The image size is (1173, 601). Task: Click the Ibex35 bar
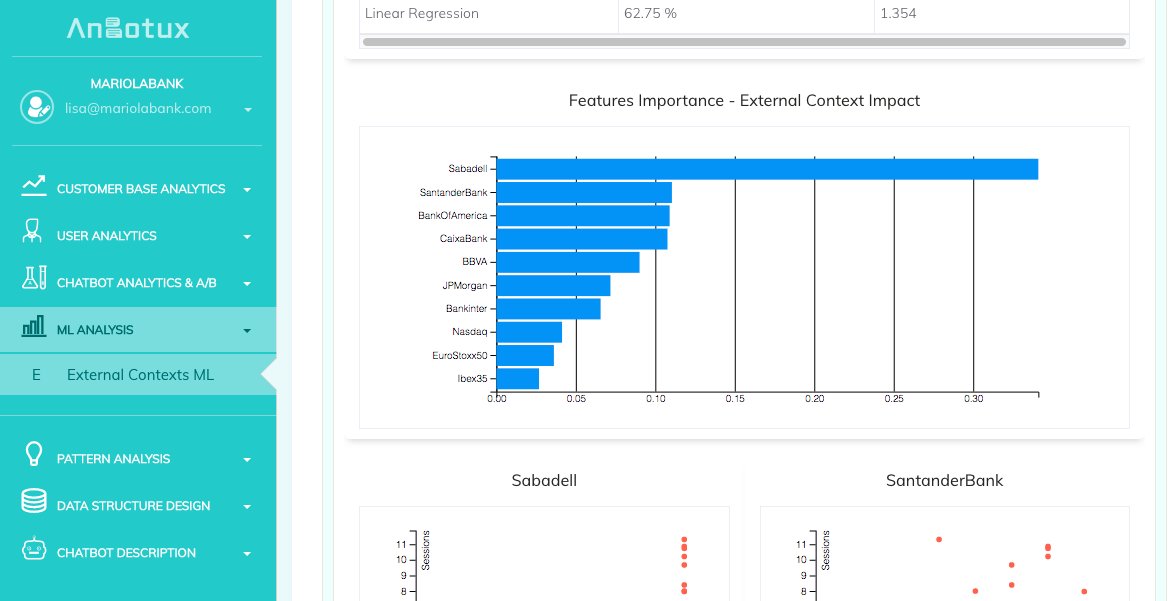pyautogui.click(x=518, y=379)
